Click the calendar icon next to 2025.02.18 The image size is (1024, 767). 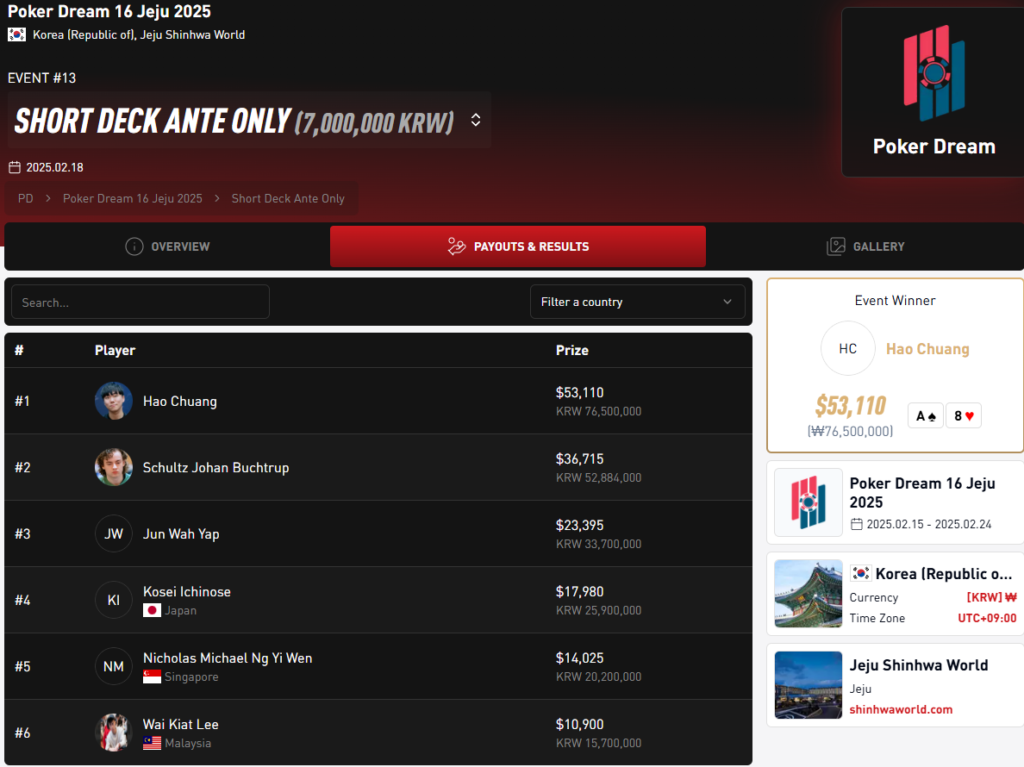14,167
